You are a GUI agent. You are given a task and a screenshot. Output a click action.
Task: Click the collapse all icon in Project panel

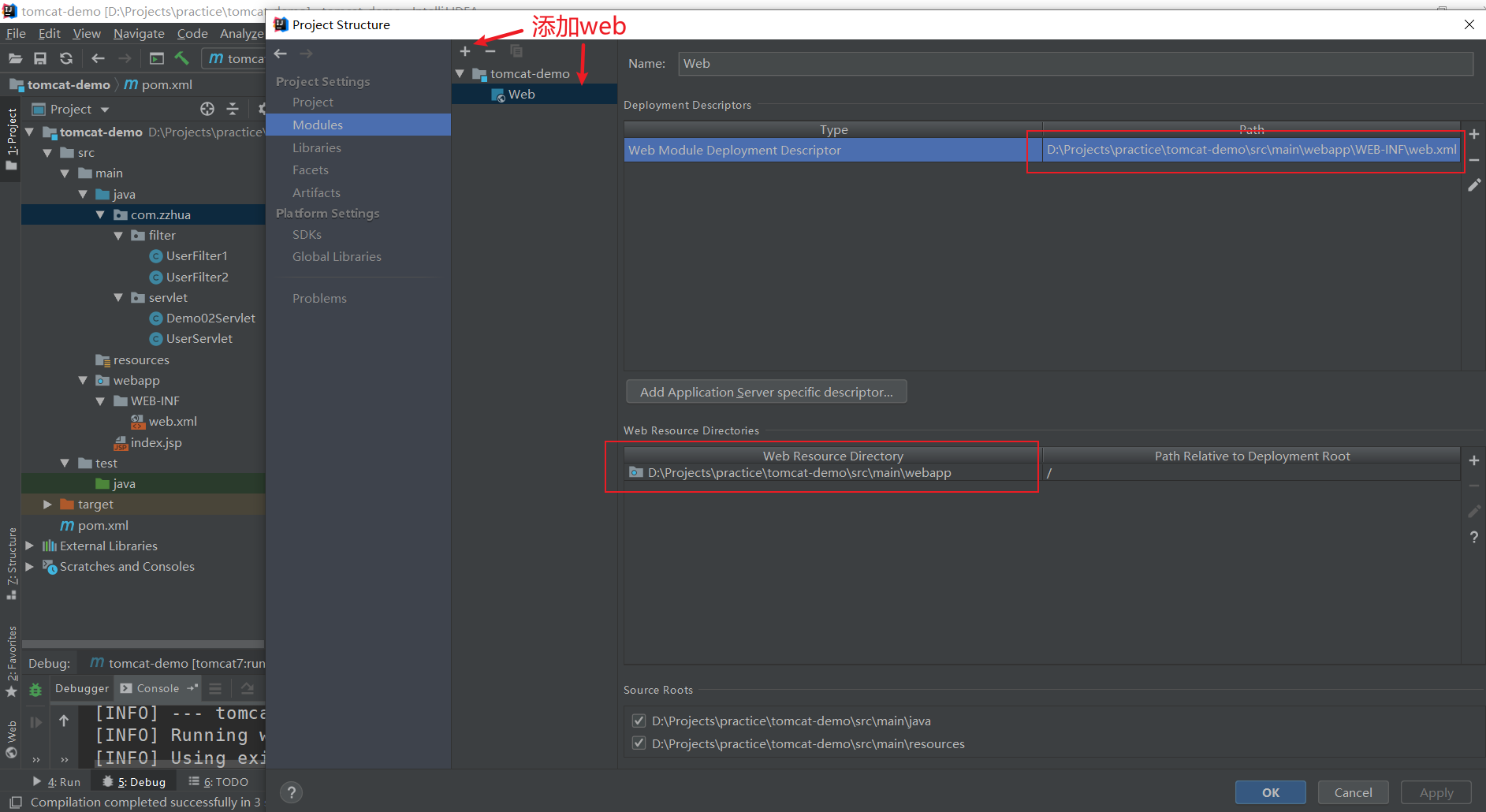pyautogui.click(x=233, y=109)
